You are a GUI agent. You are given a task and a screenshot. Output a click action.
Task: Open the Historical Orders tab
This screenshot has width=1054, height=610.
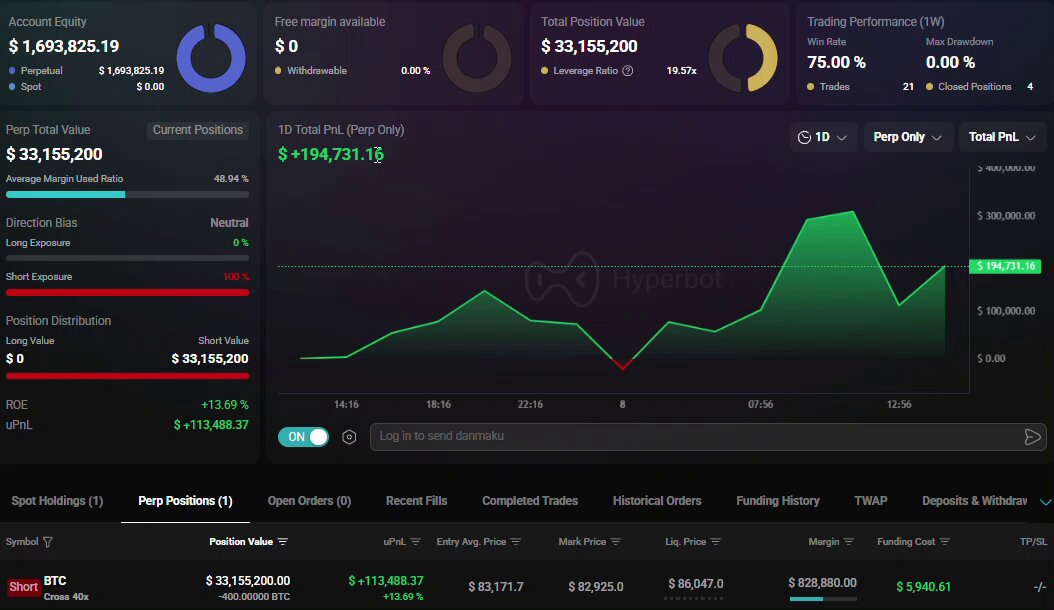657,501
